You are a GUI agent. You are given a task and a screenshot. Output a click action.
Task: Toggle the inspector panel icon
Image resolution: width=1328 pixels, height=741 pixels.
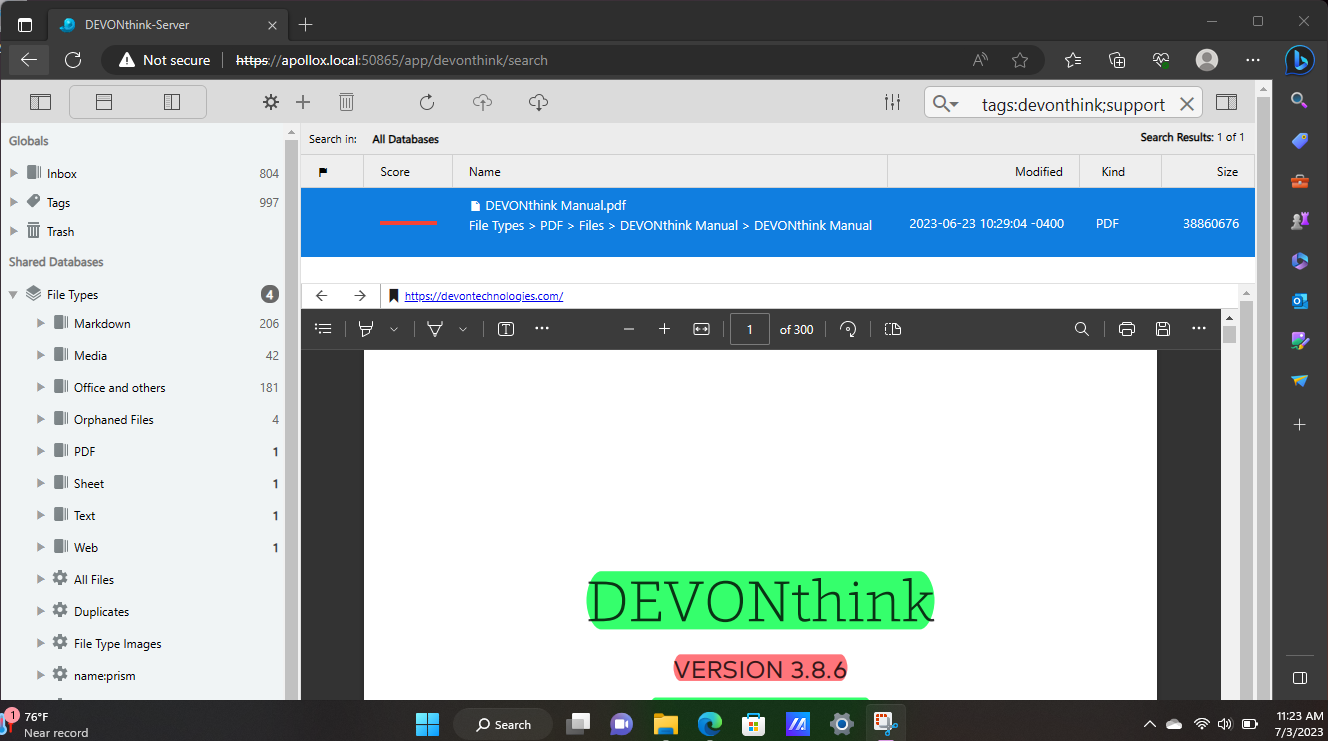[1226, 102]
